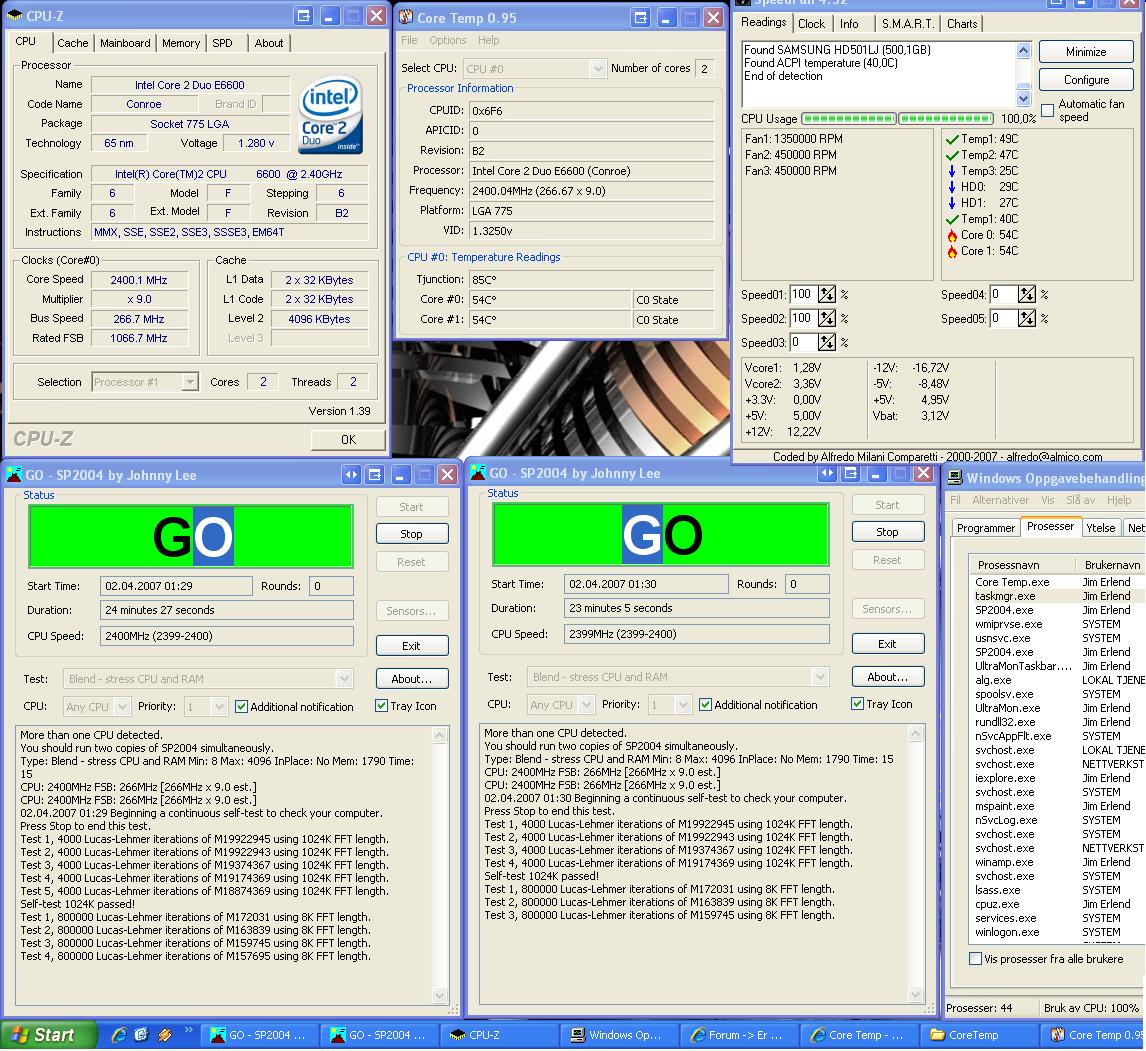Click the Task Manager title bar icon
The height and width of the screenshot is (1051, 1146).
coord(955,478)
